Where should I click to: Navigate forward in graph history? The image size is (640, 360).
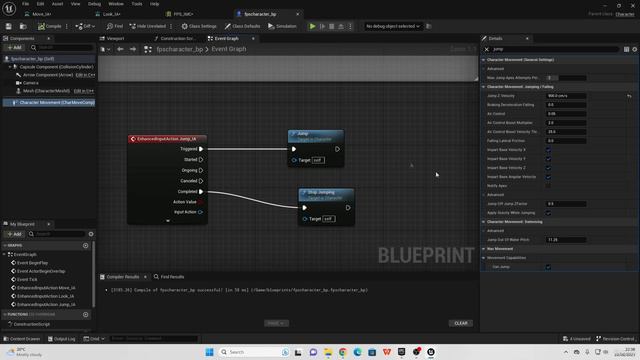[133, 49]
